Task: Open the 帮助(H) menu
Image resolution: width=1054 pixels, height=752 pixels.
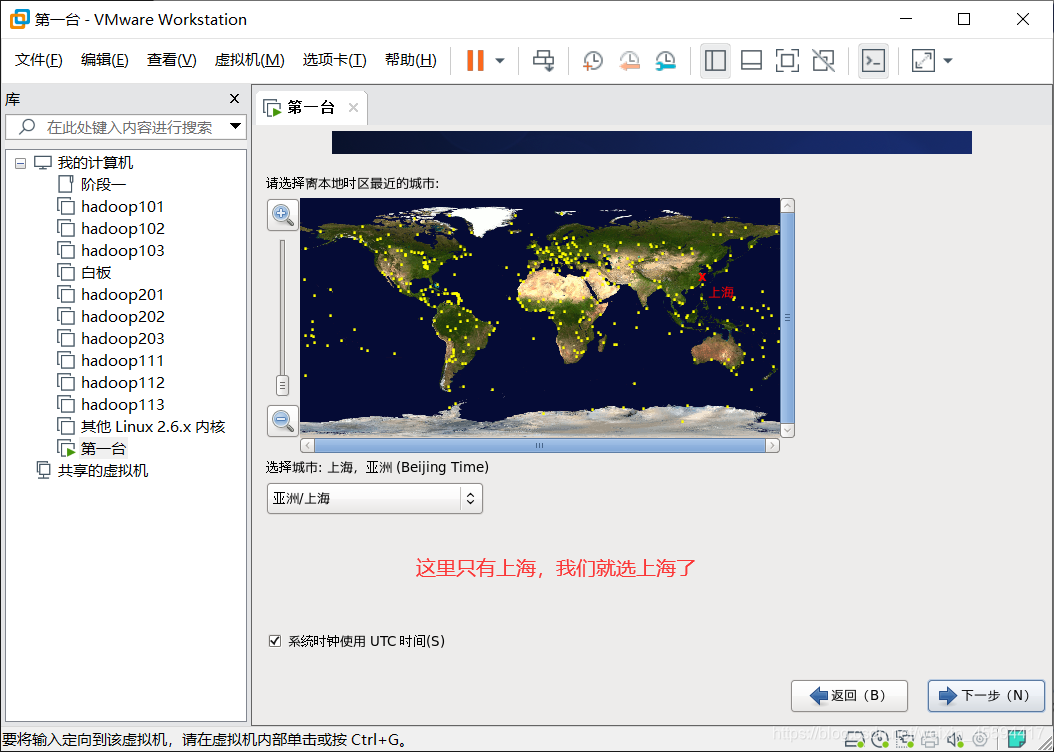Action: pos(411,60)
